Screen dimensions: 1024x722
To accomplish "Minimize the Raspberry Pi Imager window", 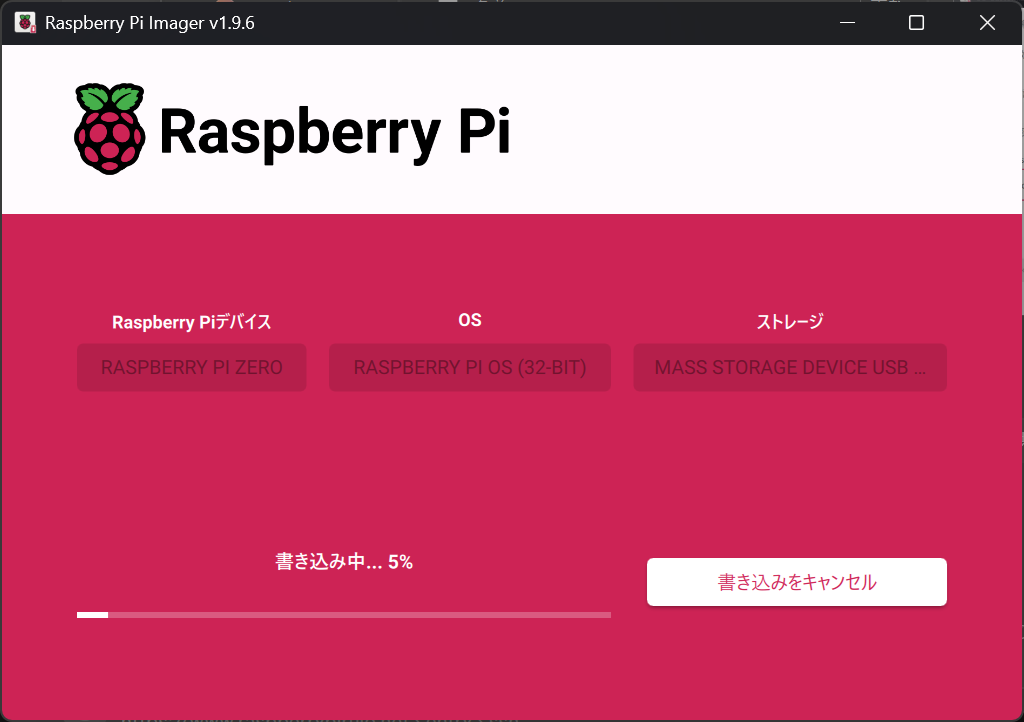I will (847, 22).
